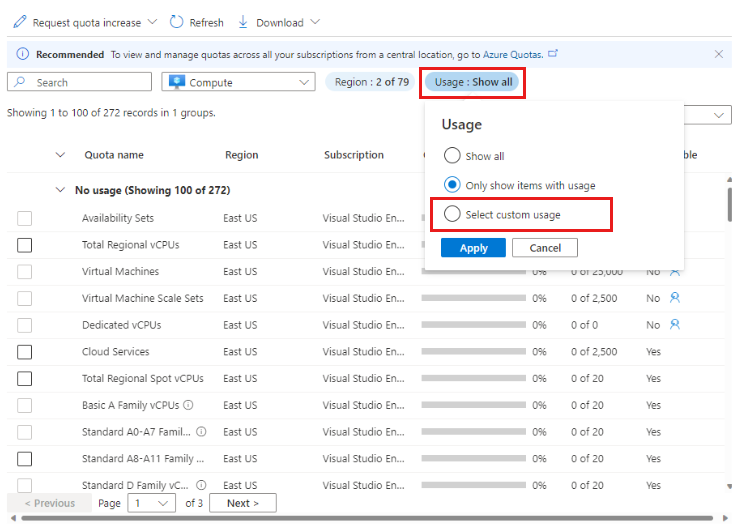Viewport: 741px width, 528px height.
Task: Open the Usage: Show all filter
Action: coord(473,82)
